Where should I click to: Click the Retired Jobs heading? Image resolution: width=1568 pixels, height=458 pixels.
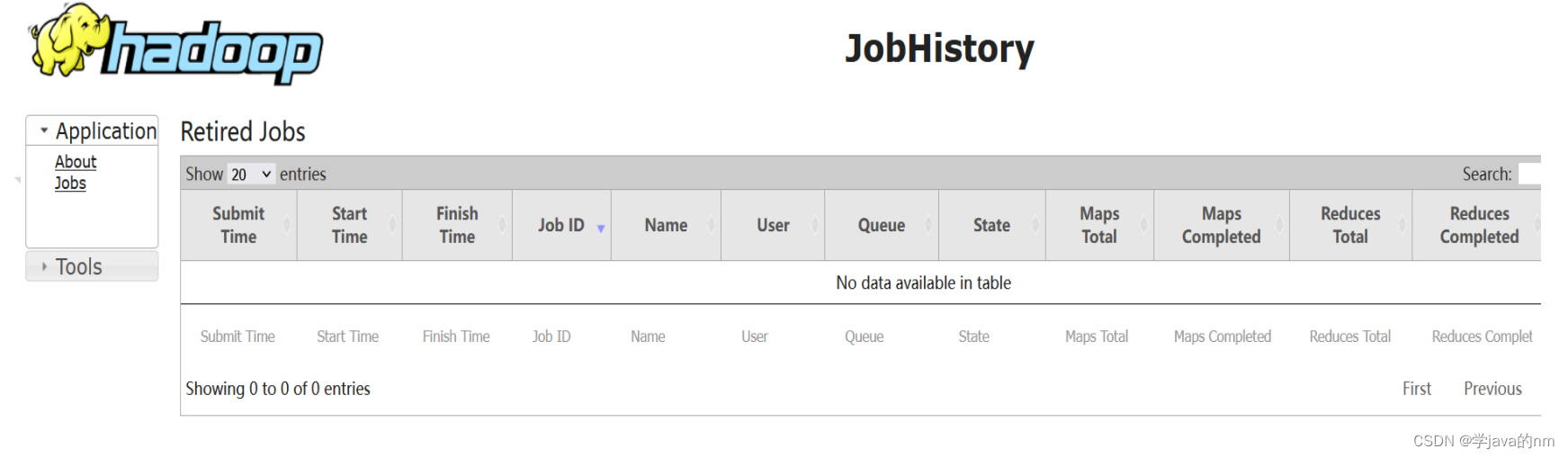(243, 131)
